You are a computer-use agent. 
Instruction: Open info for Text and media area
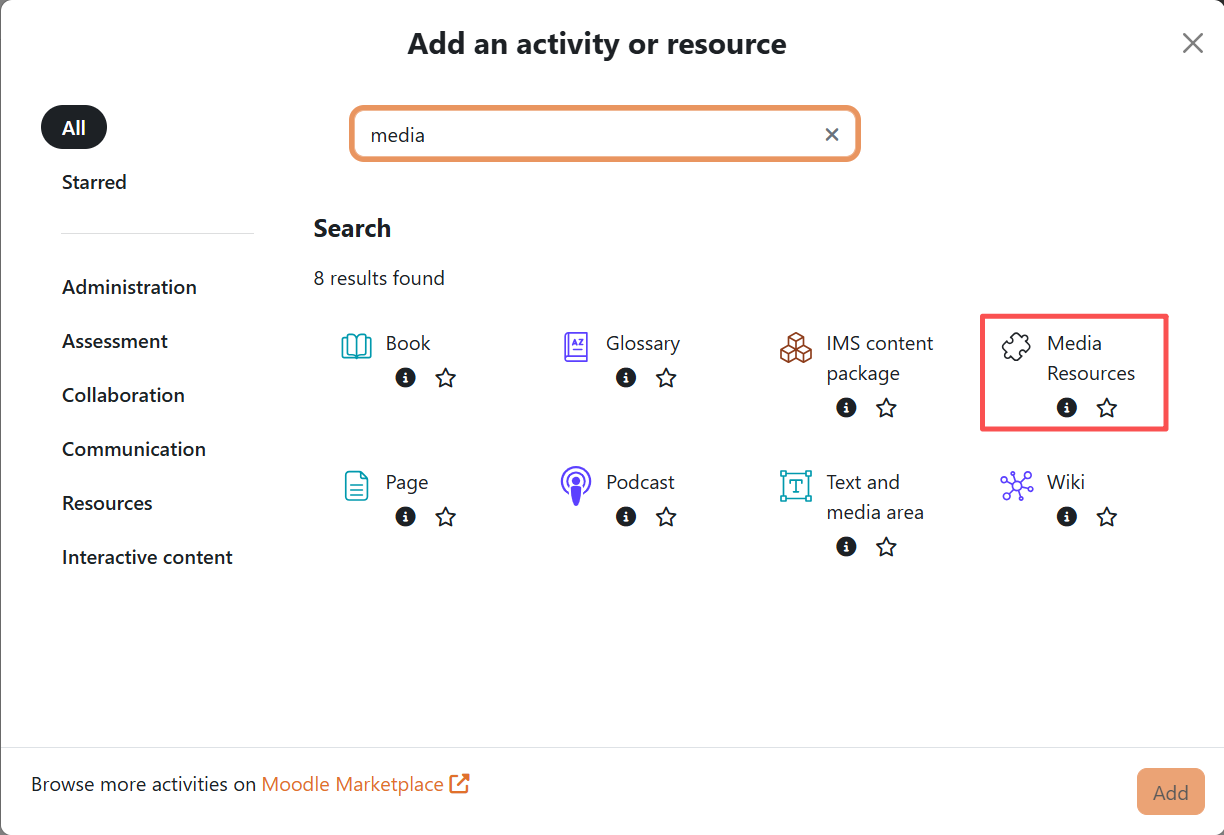click(846, 547)
